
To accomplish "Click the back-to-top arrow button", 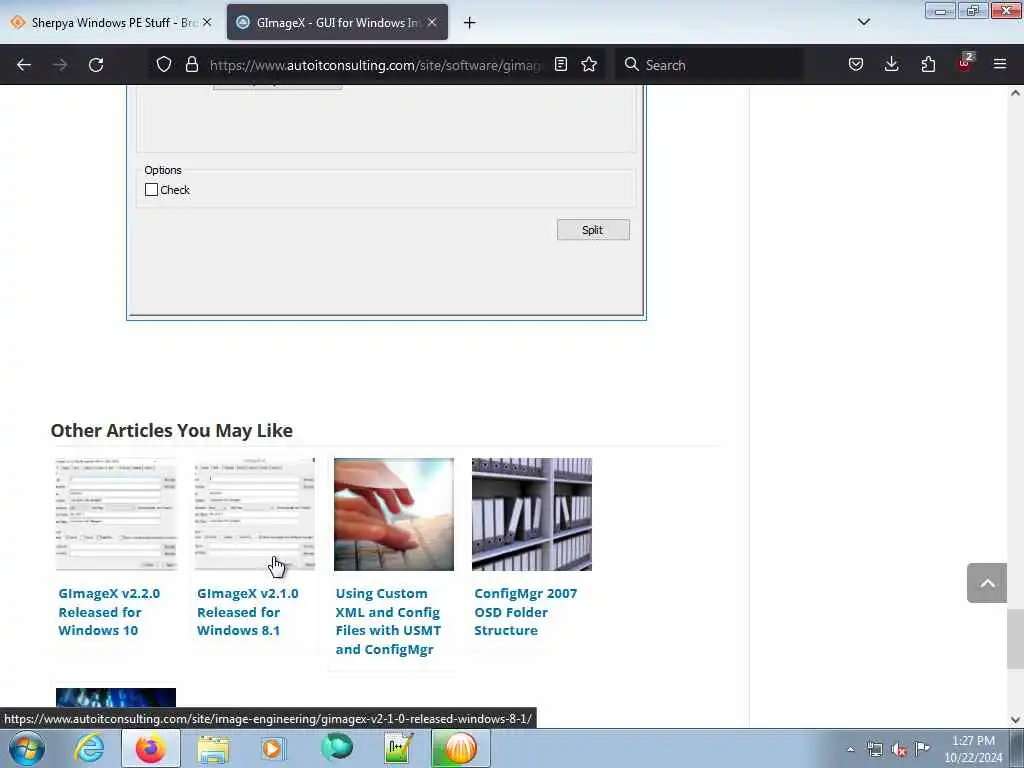I will (987, 583).
